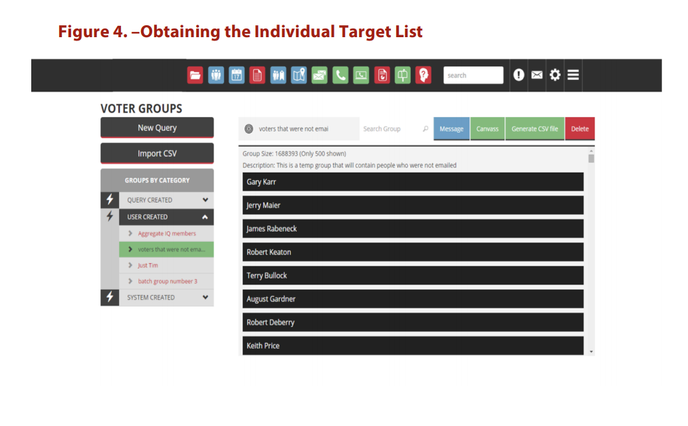Screen dimensions: 688x426
Task: Select voter row Robert Keaton
Action: pos(413,252)
